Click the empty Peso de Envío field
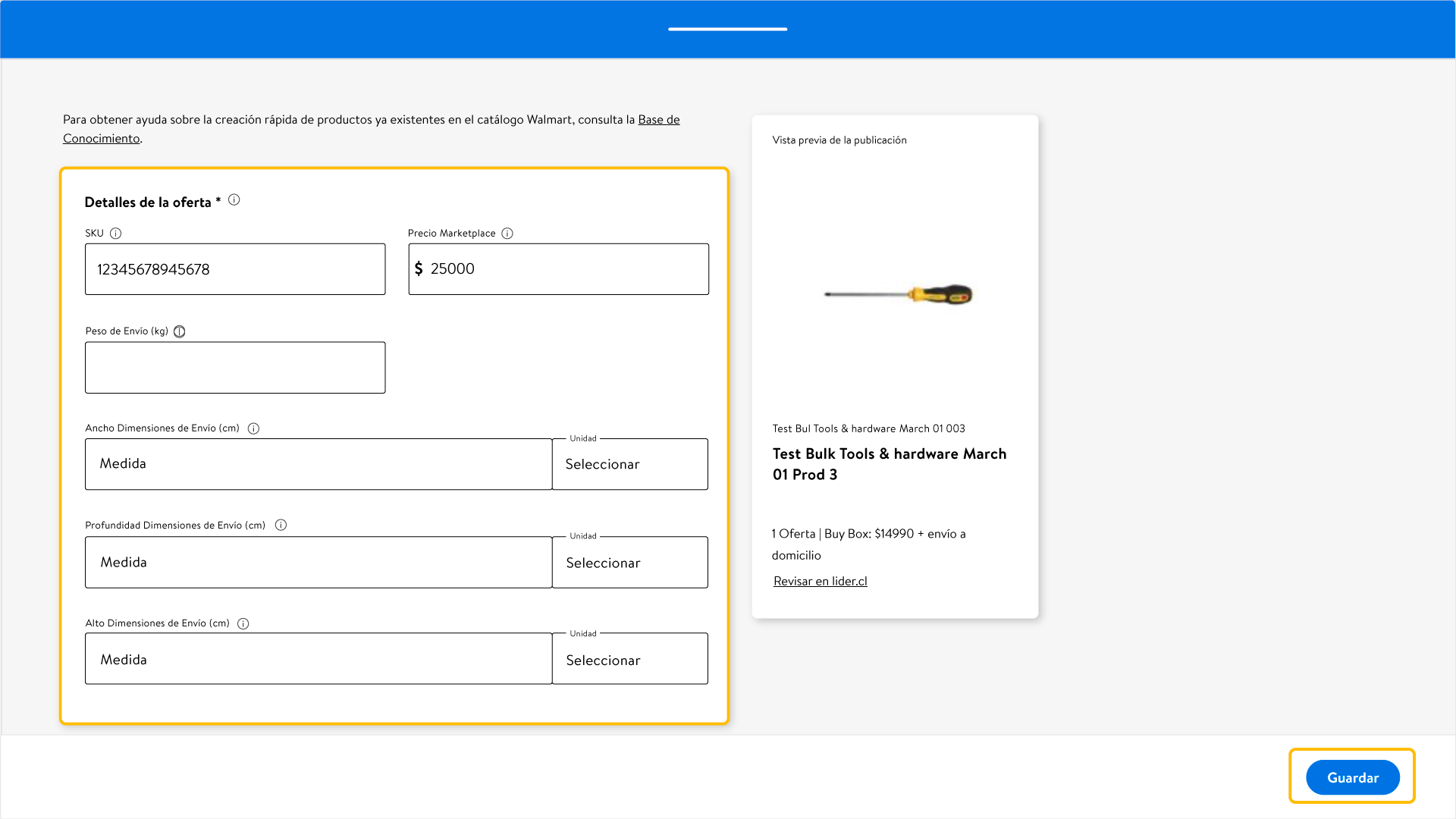This screenshot has width=1456, height=819. (235, 368)
